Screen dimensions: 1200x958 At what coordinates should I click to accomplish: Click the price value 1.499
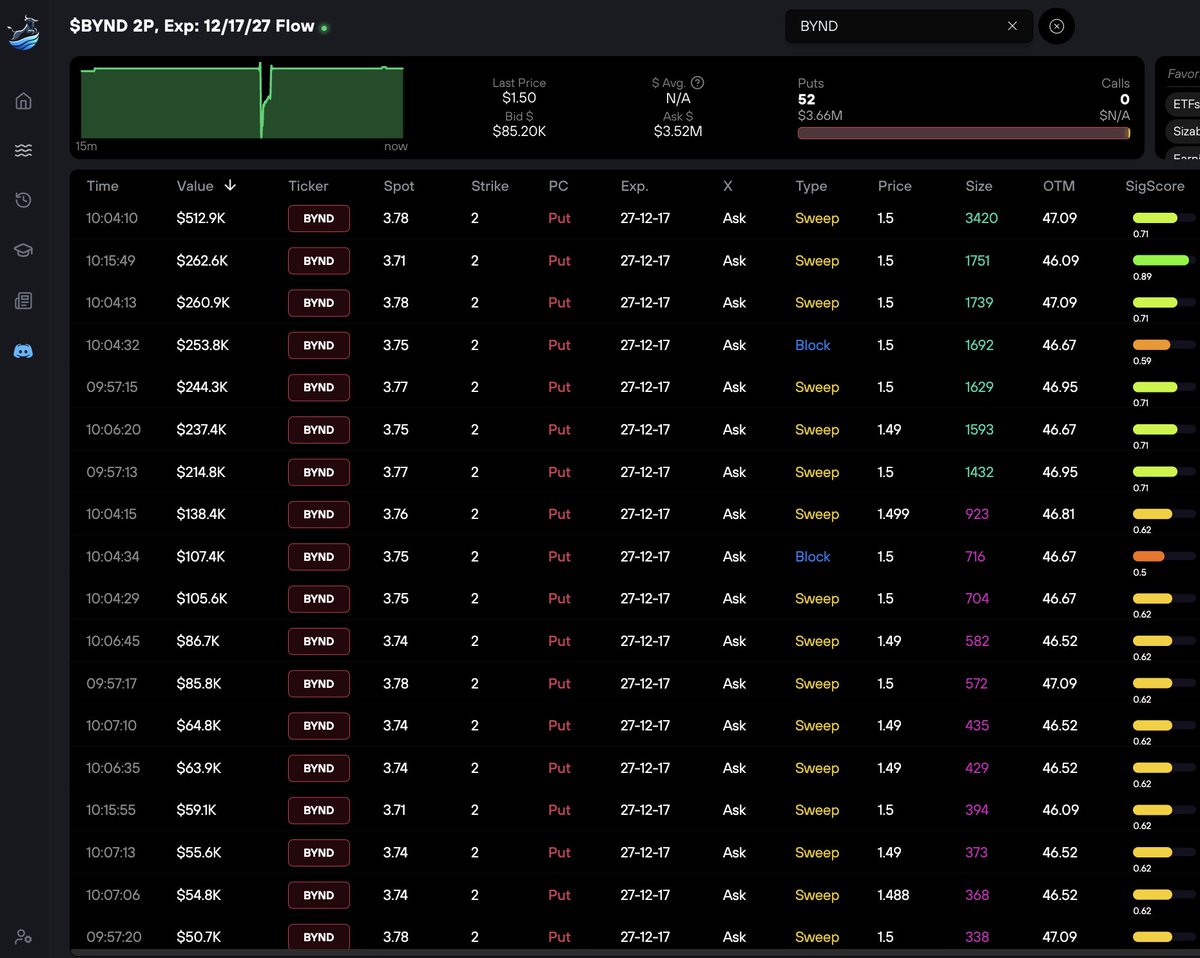tap(894, 514)
